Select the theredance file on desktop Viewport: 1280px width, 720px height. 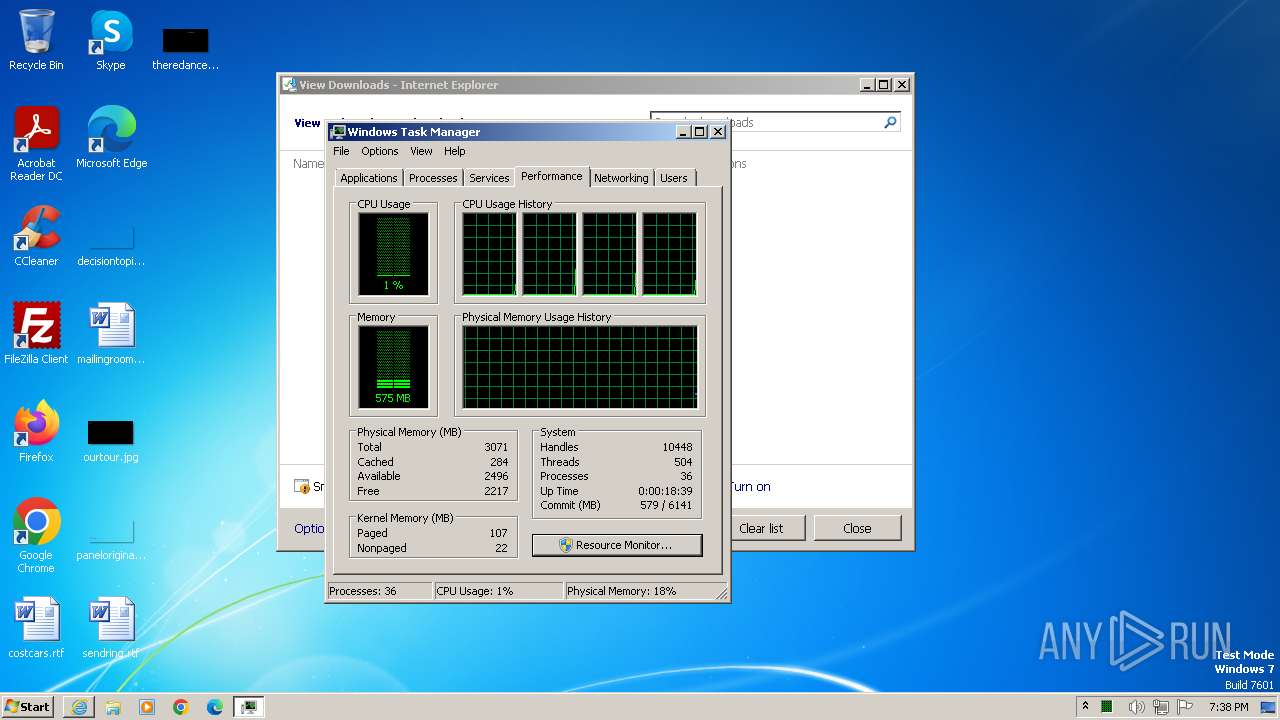pos(185,48)
